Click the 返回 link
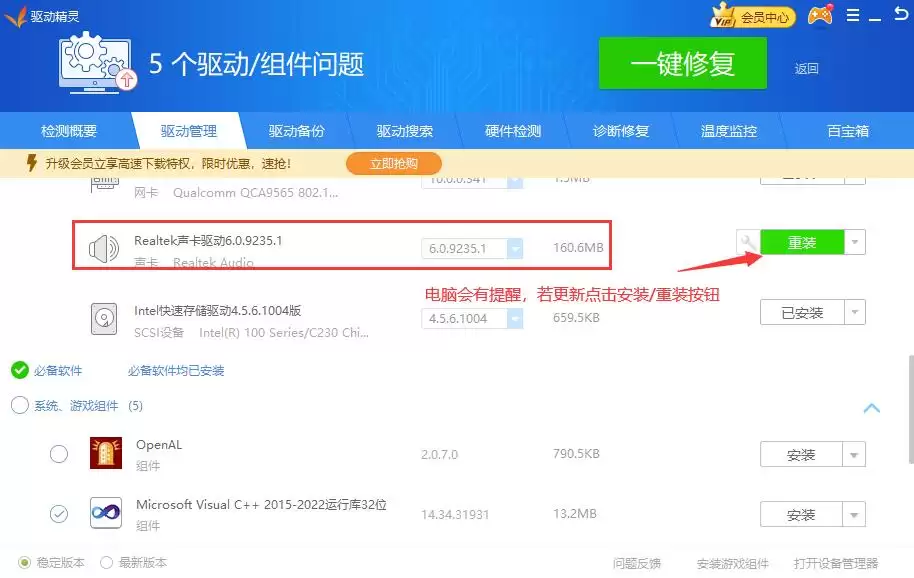914x578 pixels. pos(807,69)
